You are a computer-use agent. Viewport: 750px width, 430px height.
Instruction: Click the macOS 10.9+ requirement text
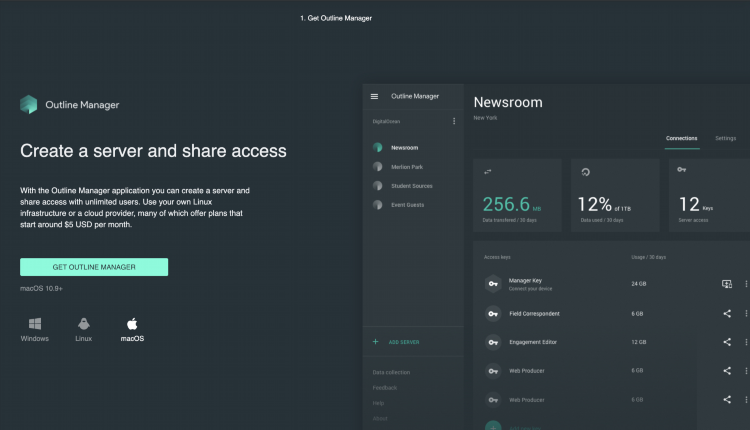point(41,288)
